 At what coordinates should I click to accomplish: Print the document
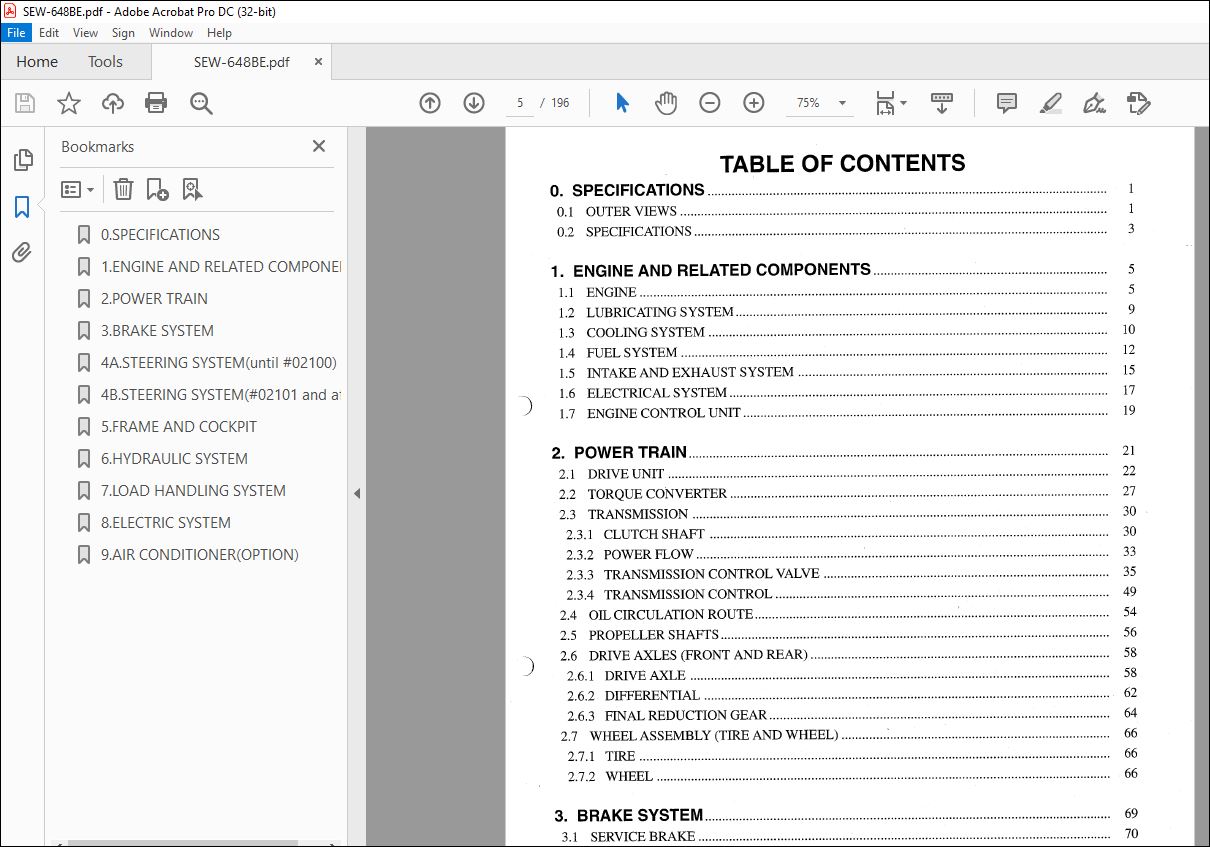click(156, 103)
